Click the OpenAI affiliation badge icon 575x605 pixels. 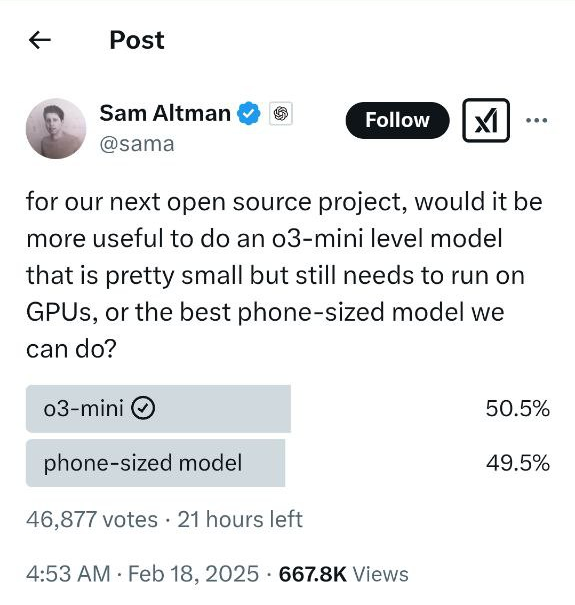pos(281,113)
